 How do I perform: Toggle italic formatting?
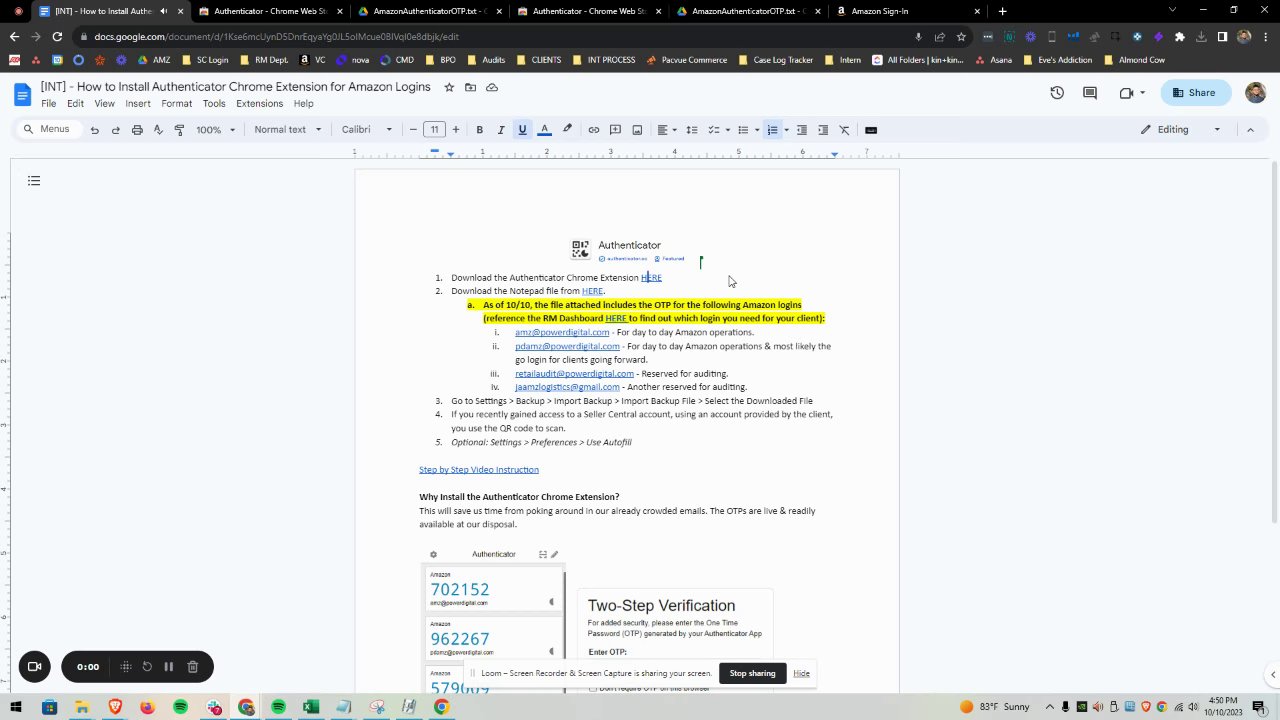pos(501,130)
